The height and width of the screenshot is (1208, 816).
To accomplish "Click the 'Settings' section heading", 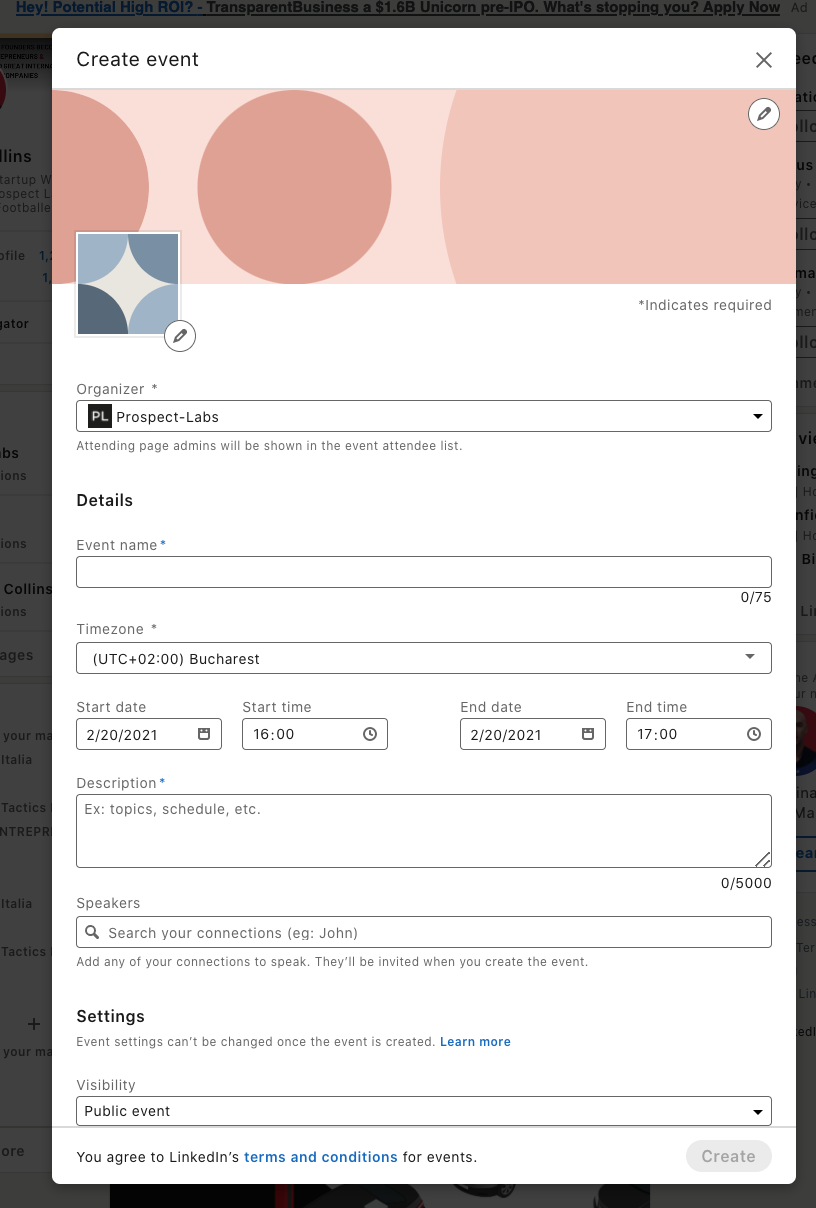I will pyautogui.click(x=111, y=1016).
